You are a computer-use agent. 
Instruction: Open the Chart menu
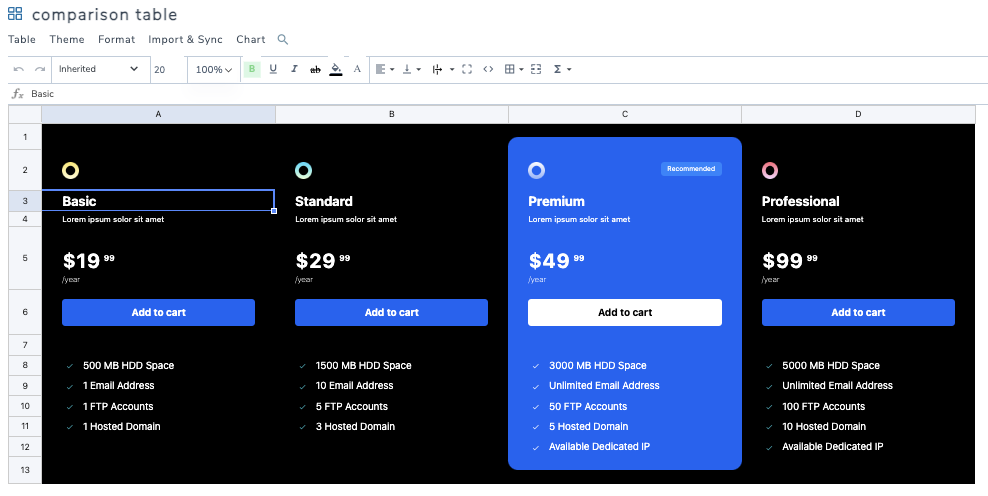click(251, 40)
